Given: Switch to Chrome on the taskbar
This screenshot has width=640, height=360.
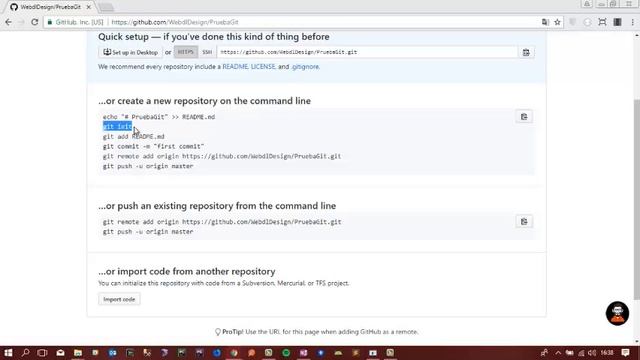Looking at the screenshot, I should click(234, 353).
